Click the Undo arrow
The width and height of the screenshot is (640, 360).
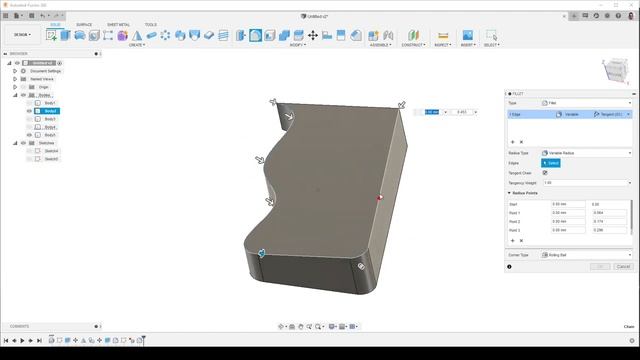click(x=42, y=16)
